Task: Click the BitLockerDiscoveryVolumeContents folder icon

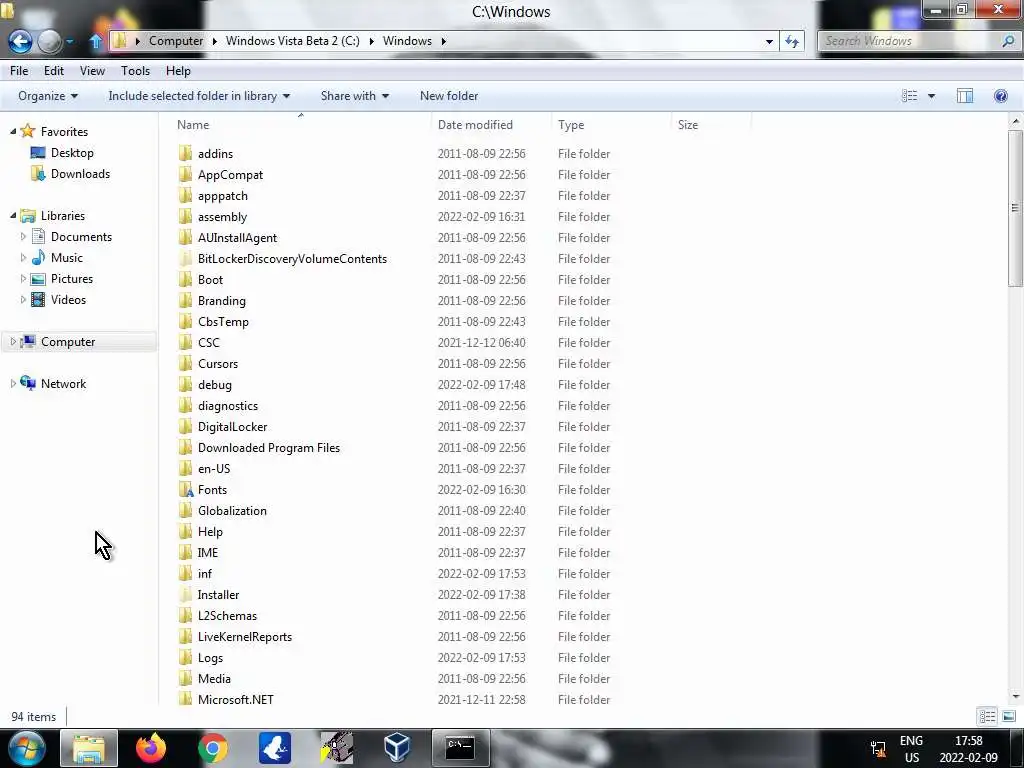Action: coord(185,259)
